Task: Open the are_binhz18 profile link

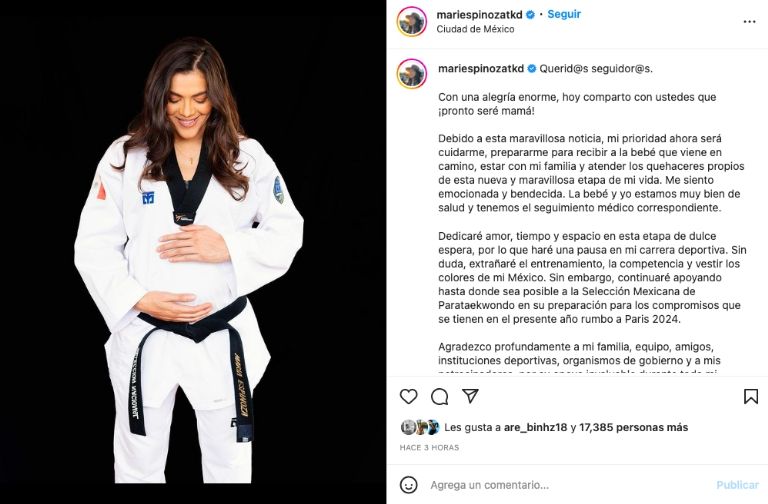Action: coord(535,428)
